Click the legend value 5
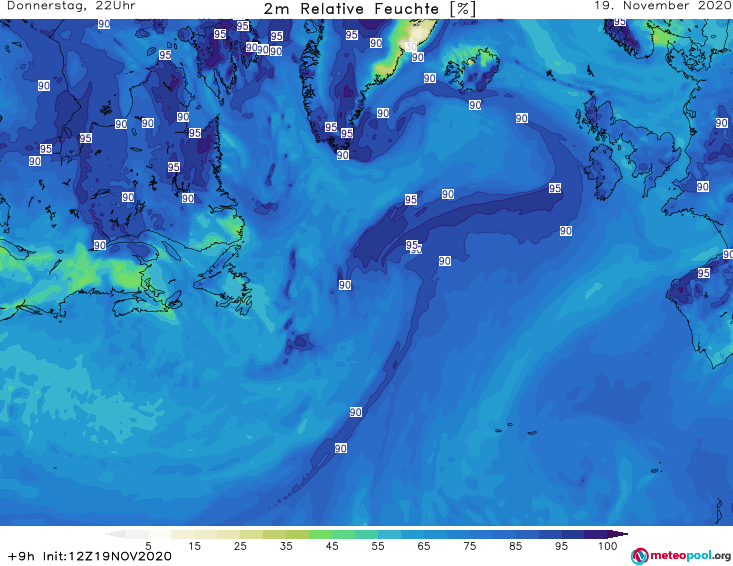733x566 pixels. click(148, 546)
